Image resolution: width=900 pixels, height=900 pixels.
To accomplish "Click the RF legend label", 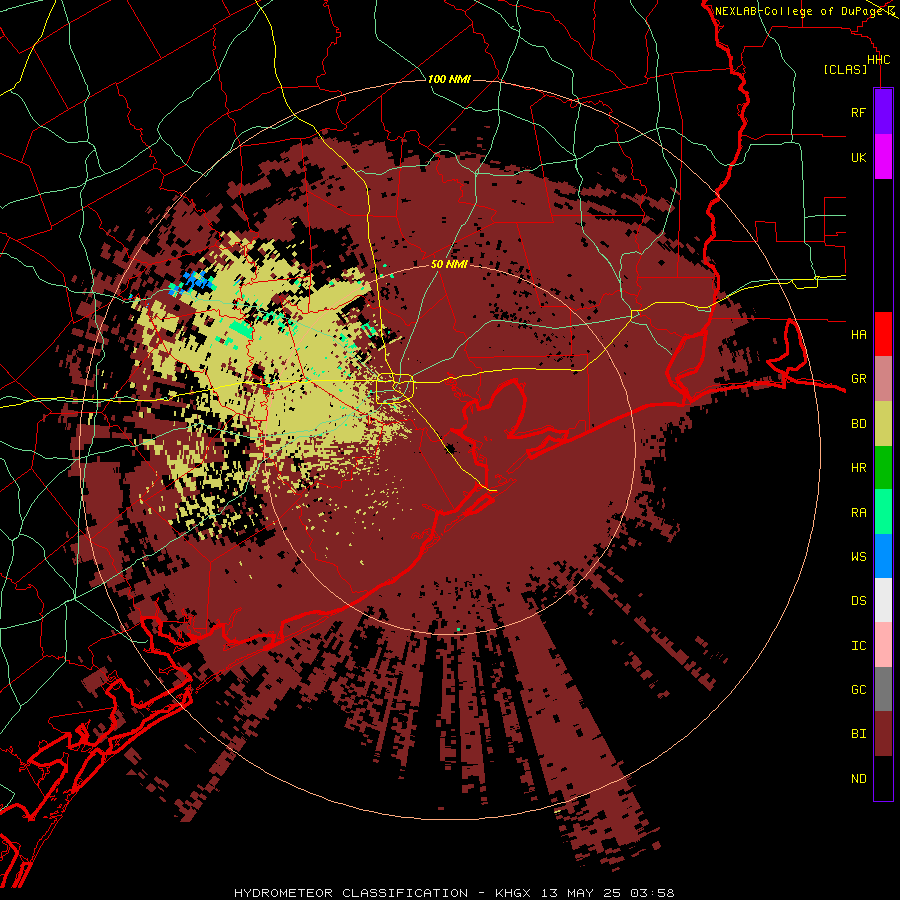I will coord(858,112).
